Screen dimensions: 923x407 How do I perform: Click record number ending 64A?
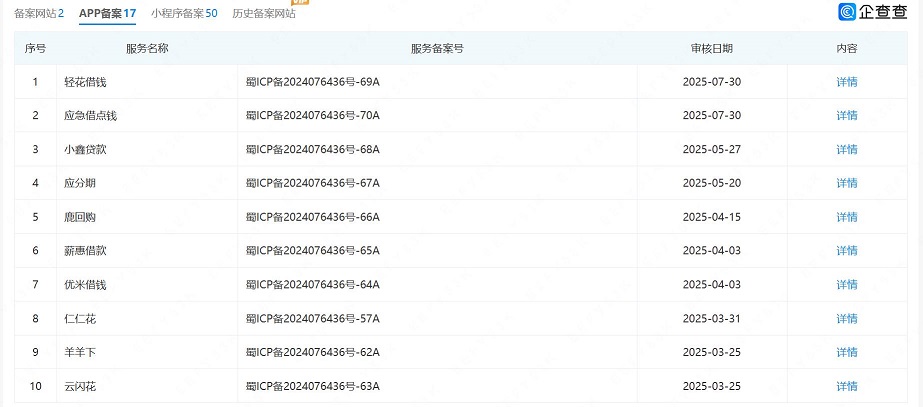click(x=313, y=285)
